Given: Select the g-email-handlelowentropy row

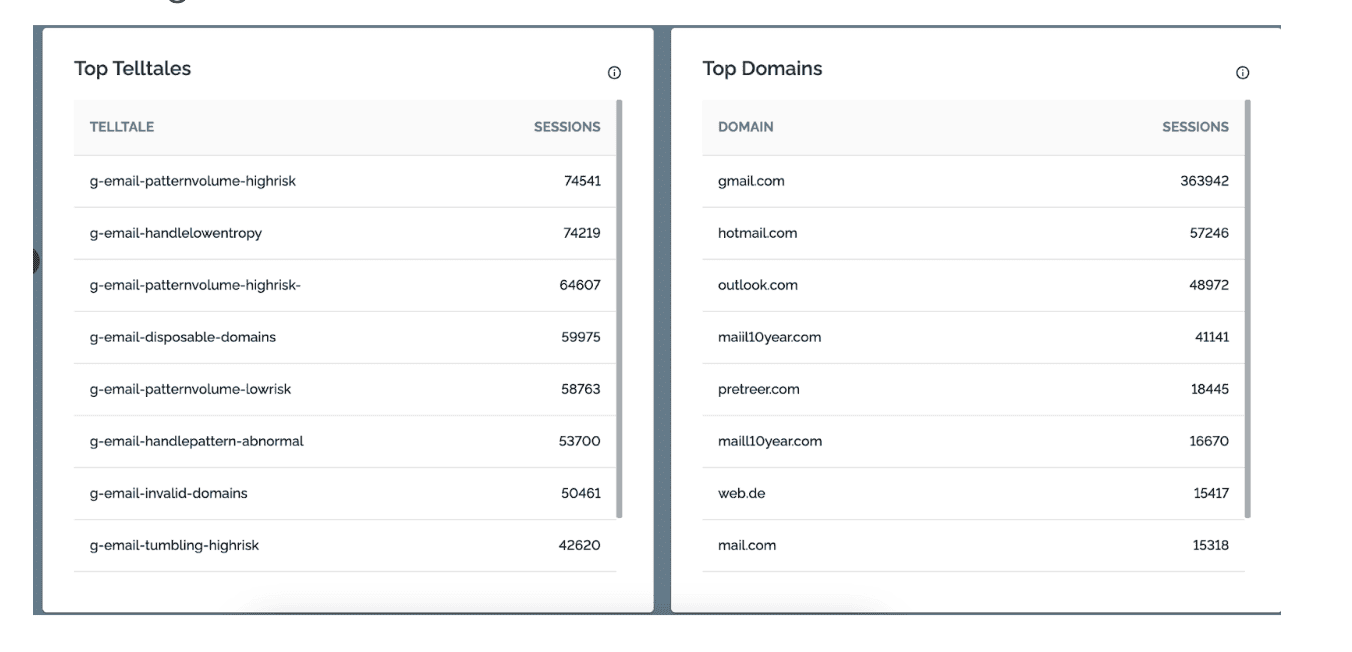Looking at the screenshot, I should point(345,233).
